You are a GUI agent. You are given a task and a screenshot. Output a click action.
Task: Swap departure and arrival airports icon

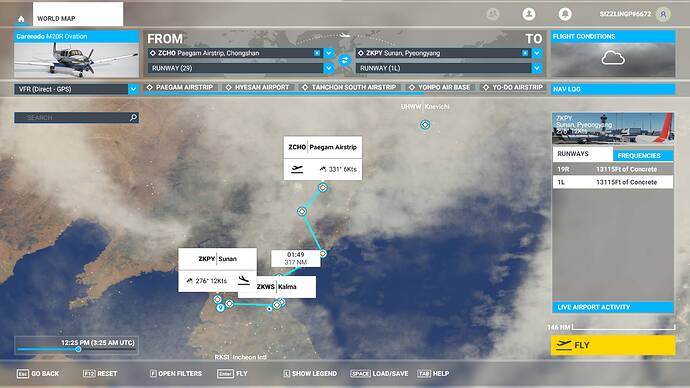coord(345,60)
